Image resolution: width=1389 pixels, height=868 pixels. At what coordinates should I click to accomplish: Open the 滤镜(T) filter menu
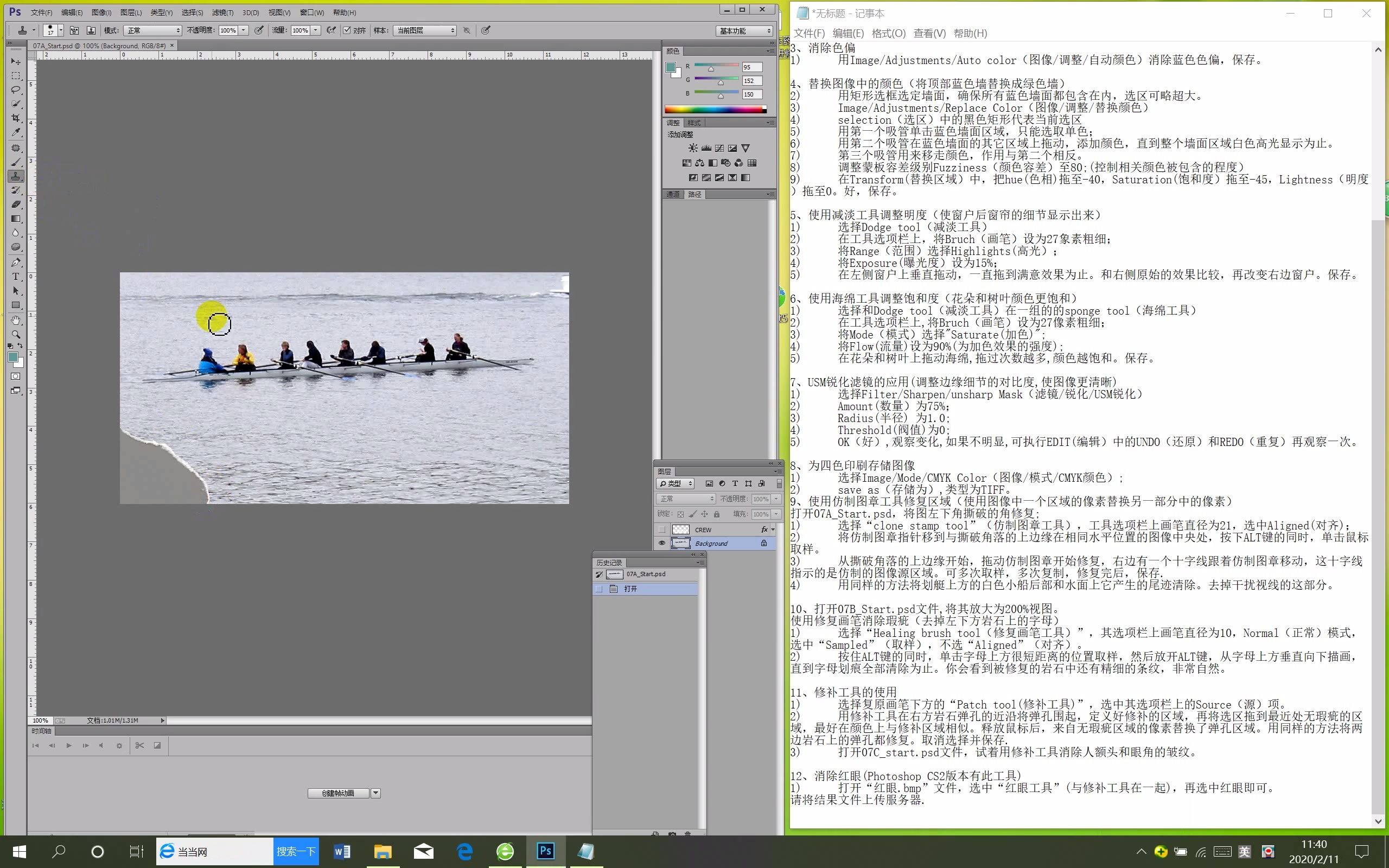point(222,12)
